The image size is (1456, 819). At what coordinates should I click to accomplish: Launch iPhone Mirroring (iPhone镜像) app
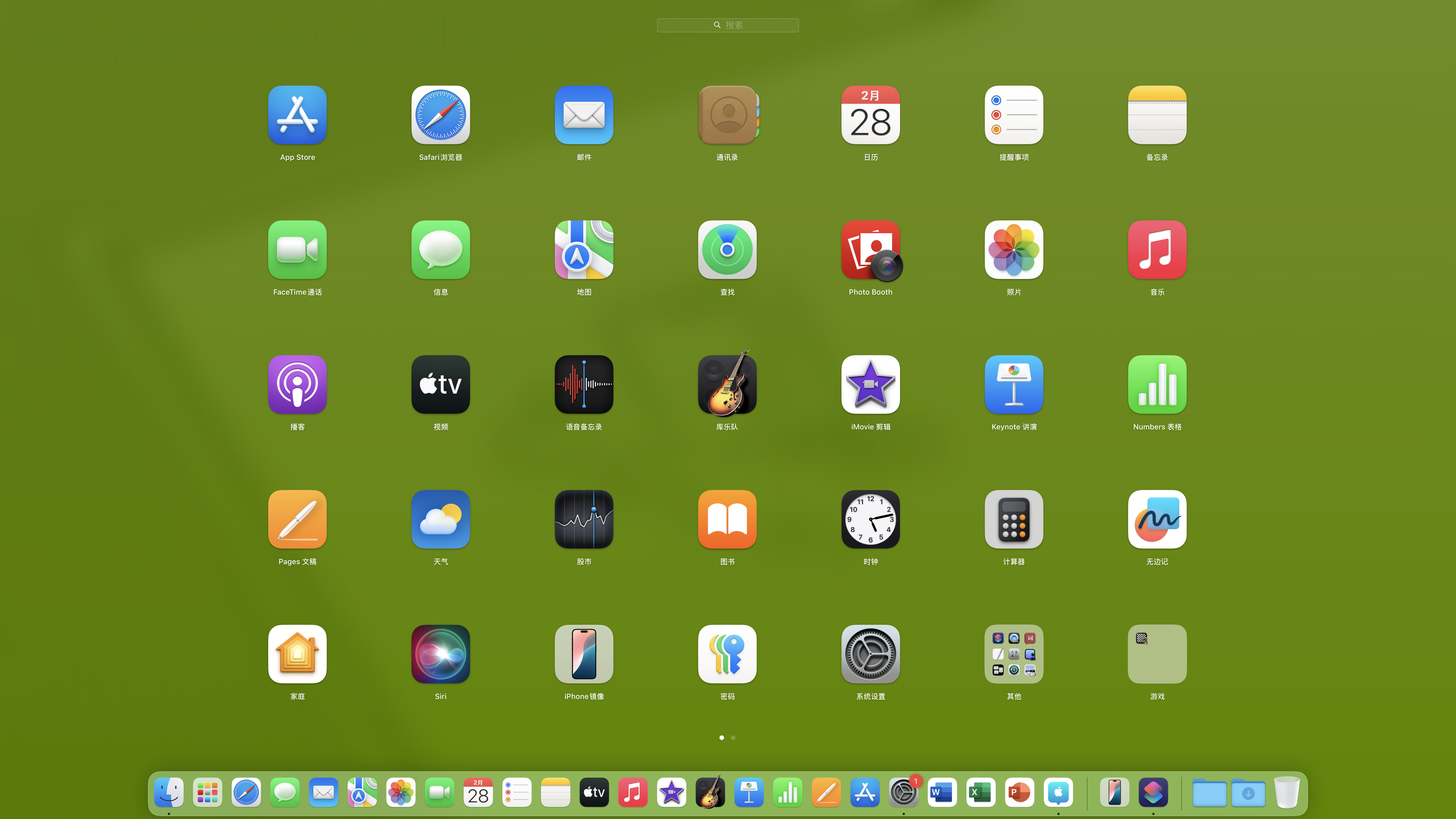(584, 654)
